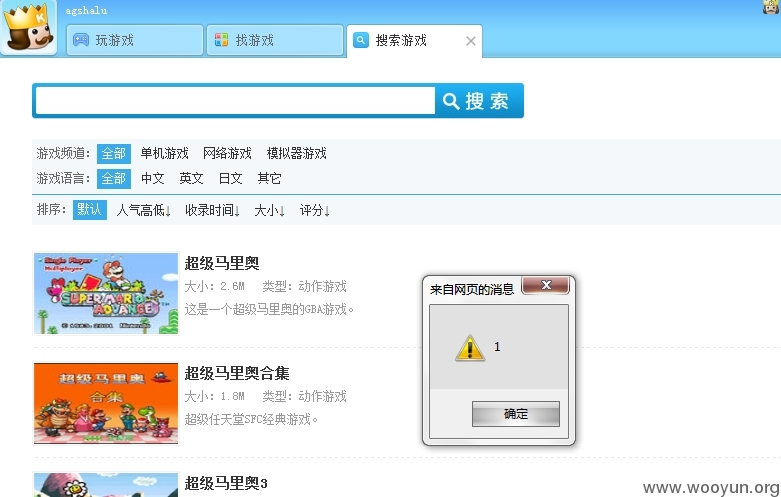This screenshot has height=497, width=781.
Task: Sort results by 大小
Action: (269, 210)
